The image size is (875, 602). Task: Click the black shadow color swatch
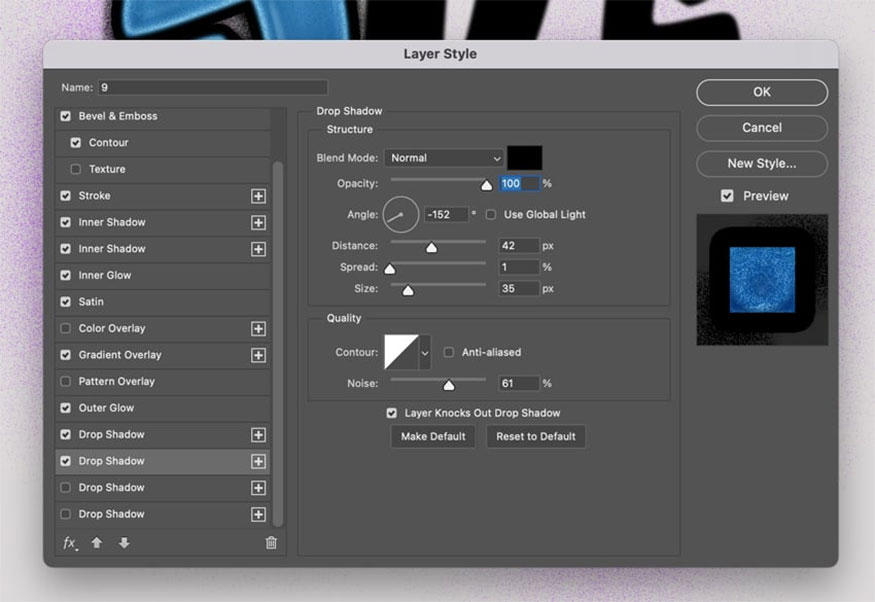tap(525, 158)
